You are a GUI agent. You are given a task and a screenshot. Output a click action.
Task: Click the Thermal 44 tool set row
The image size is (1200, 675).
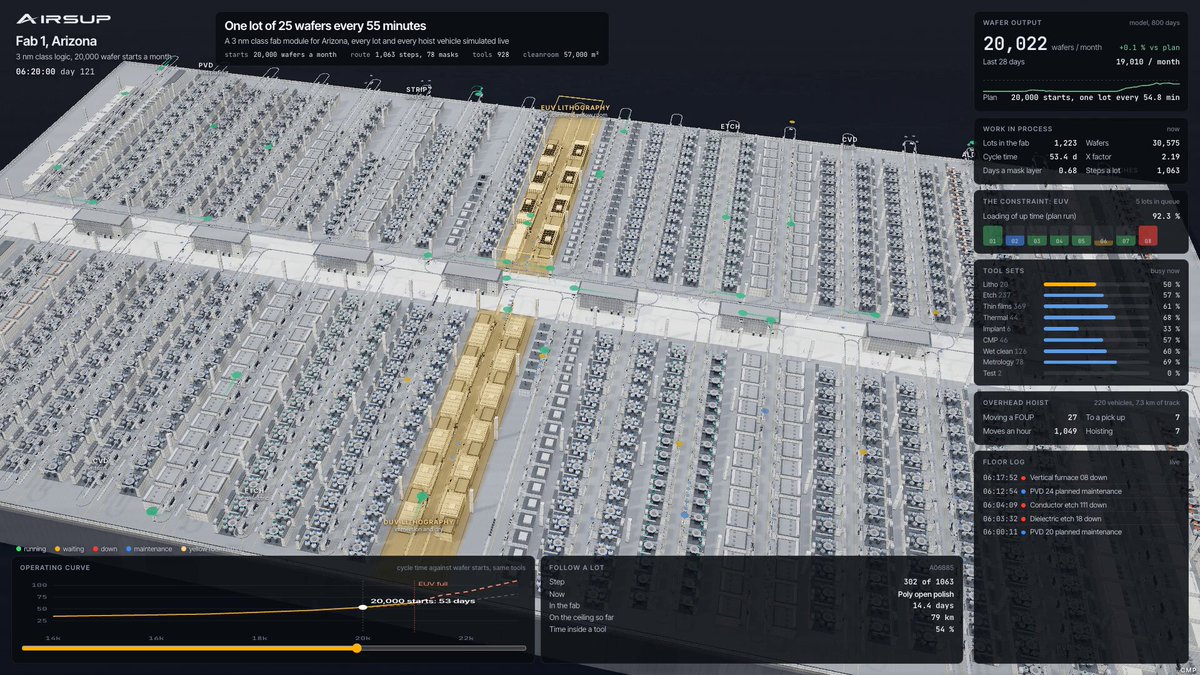pyautogui.click(x=1081, y=318)
